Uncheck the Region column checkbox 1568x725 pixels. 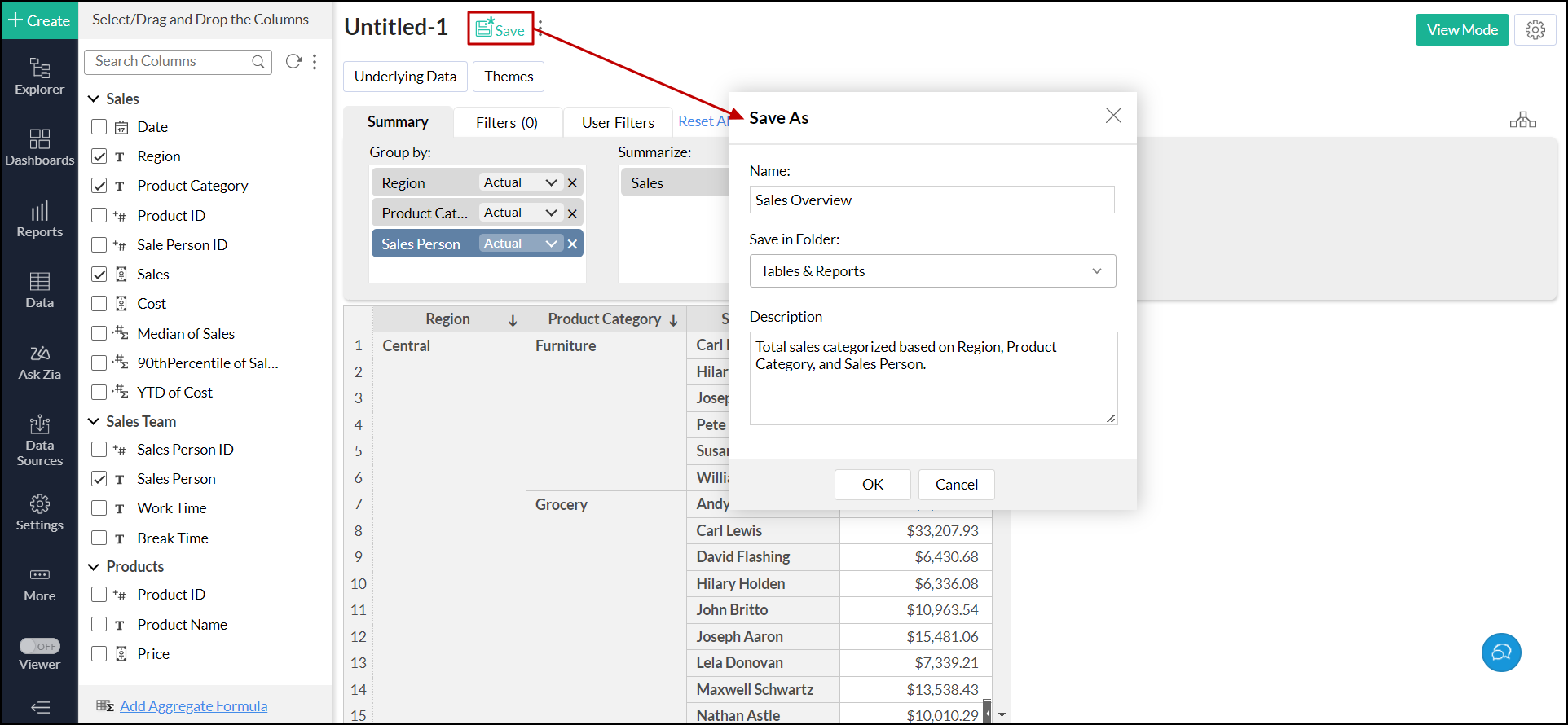click(99, 156)
